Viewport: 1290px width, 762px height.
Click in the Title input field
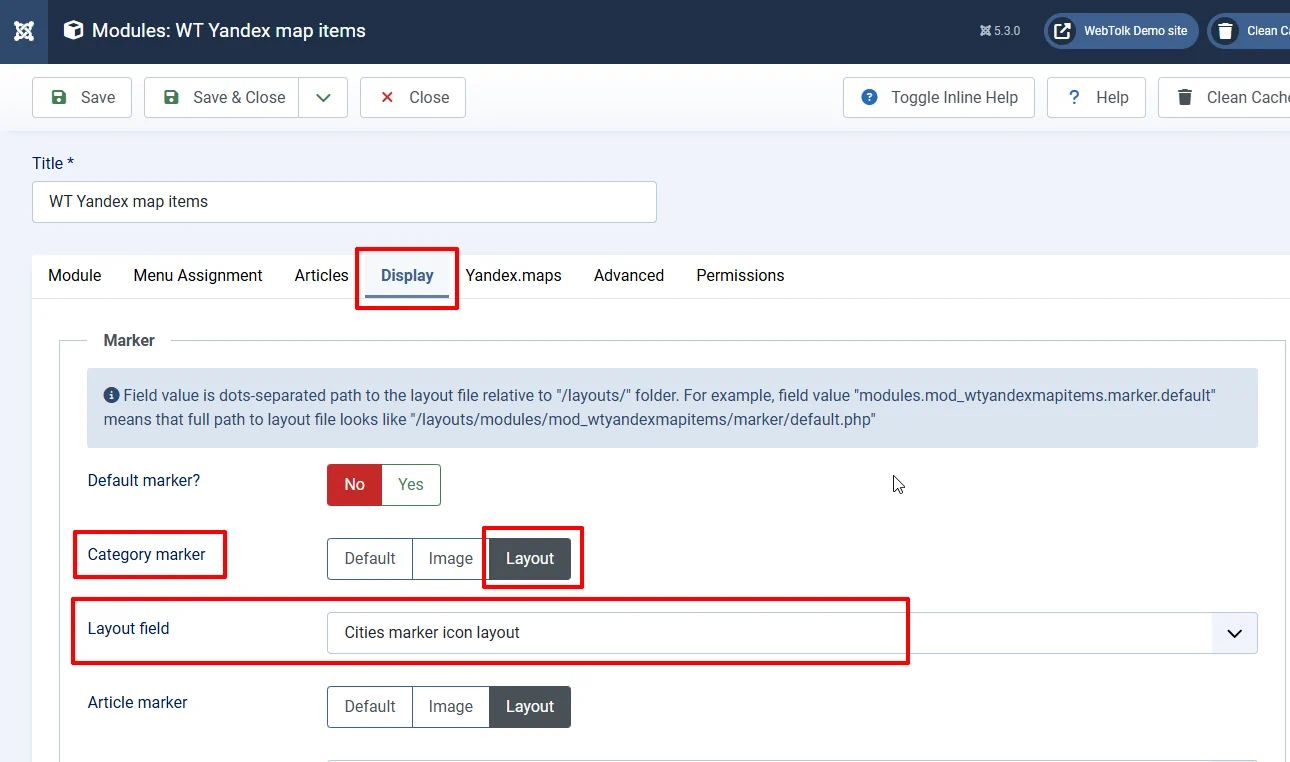344,201
